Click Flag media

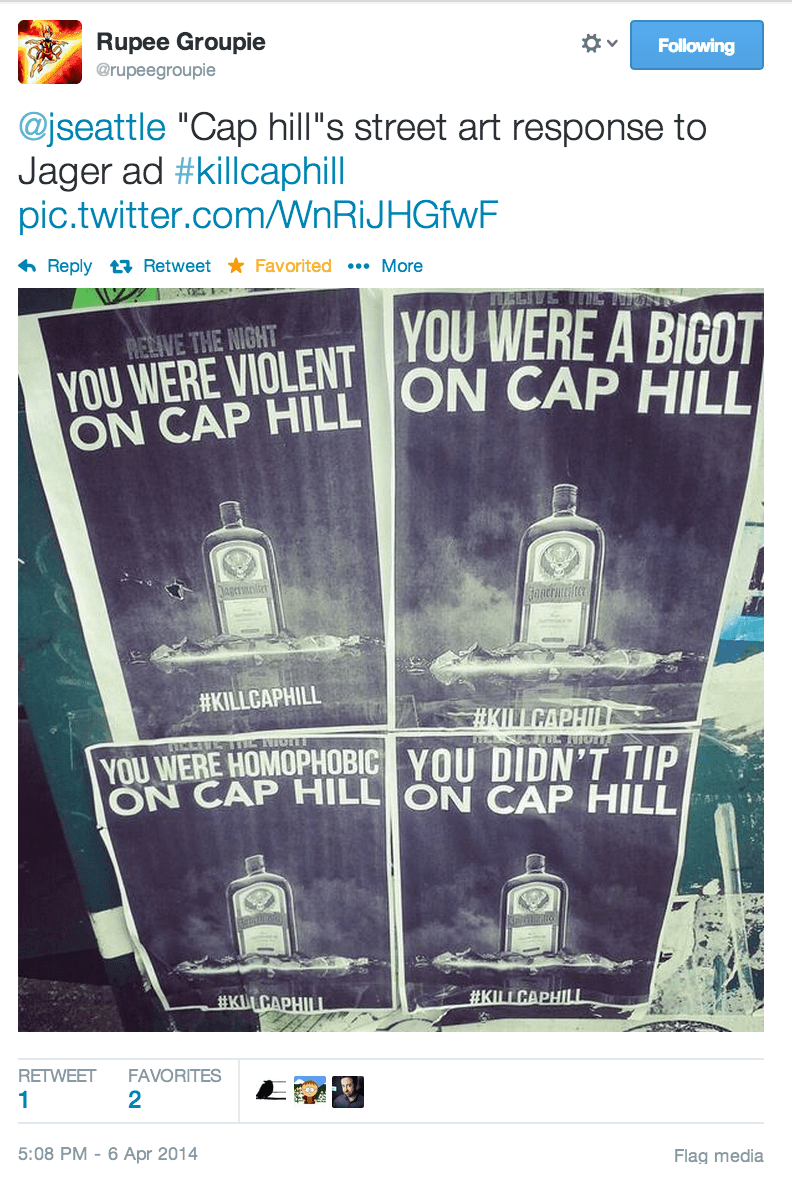tap(718, 1155)
